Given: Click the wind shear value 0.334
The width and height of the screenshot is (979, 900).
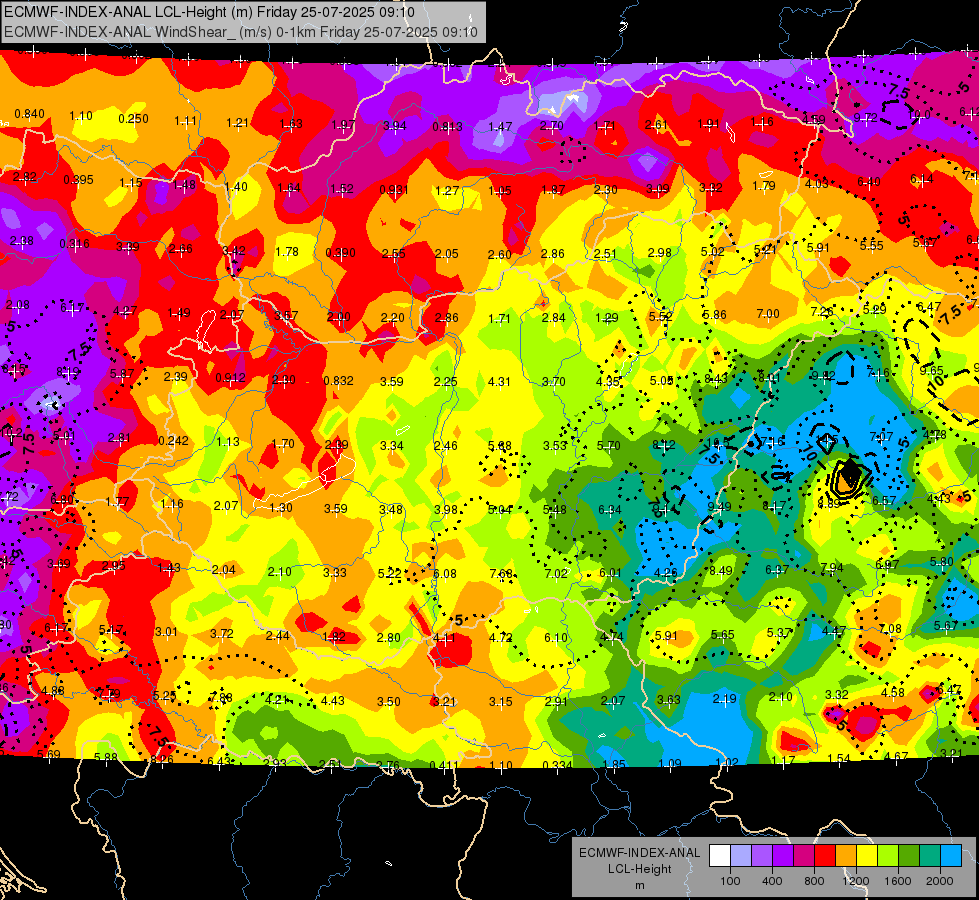Looking at the screenshot, I should (558, 766).
